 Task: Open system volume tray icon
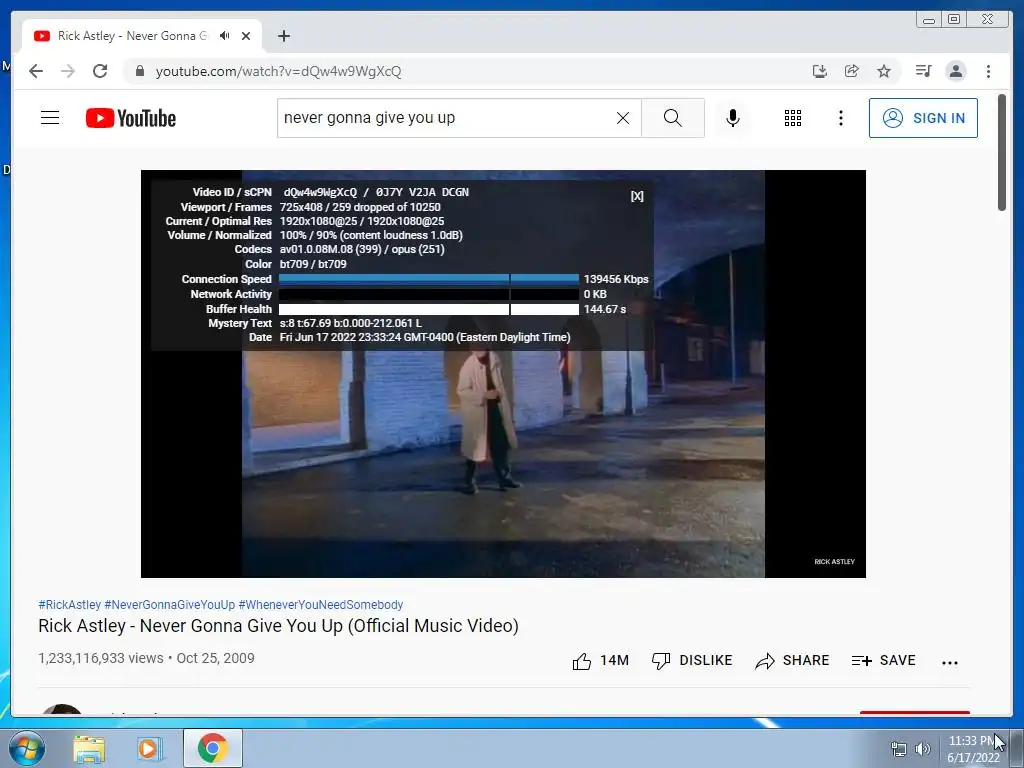coord(923,749)
